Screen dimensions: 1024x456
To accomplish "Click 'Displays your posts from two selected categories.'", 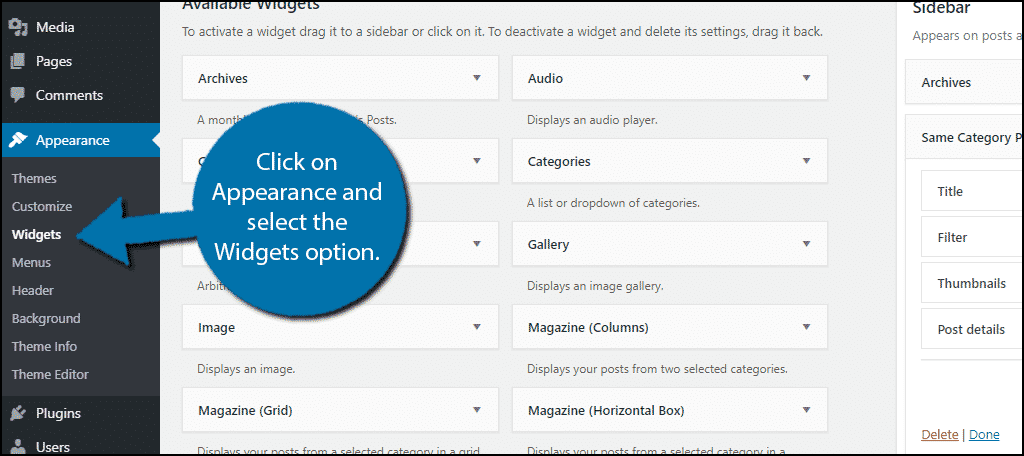I will pos(658,369).
